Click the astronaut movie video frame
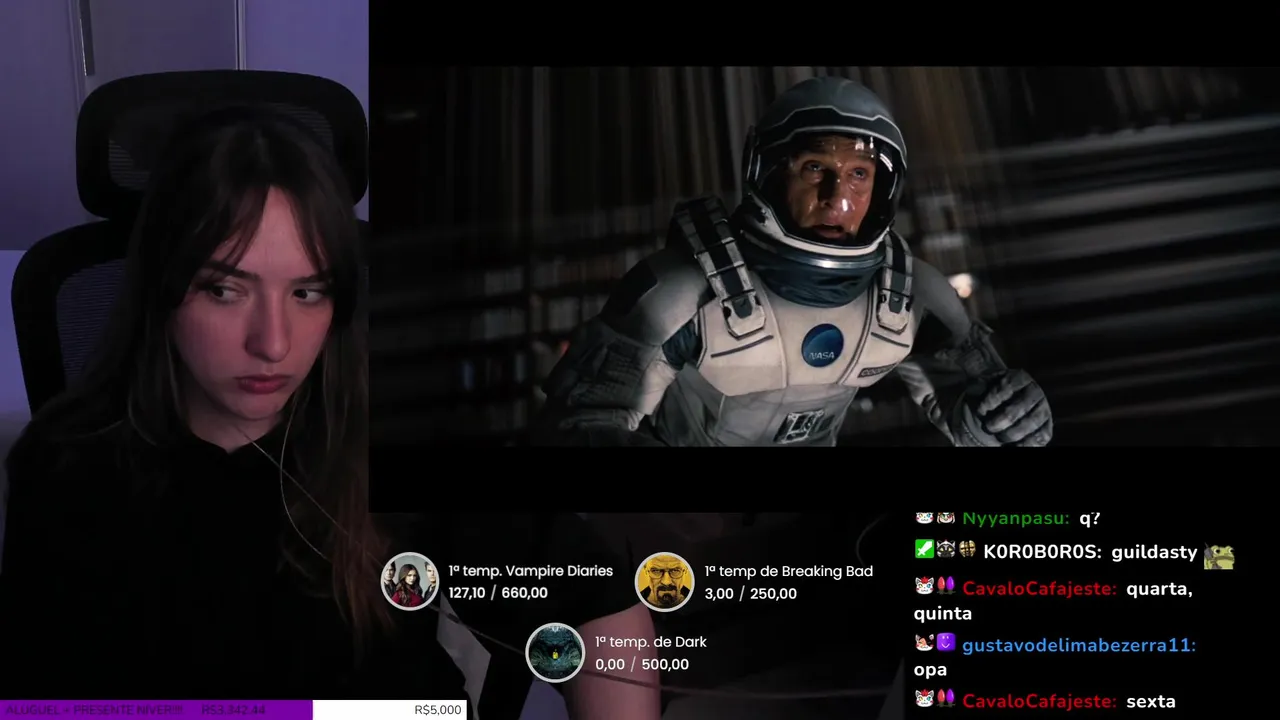1280x720 pixels. tap(825, 256)
